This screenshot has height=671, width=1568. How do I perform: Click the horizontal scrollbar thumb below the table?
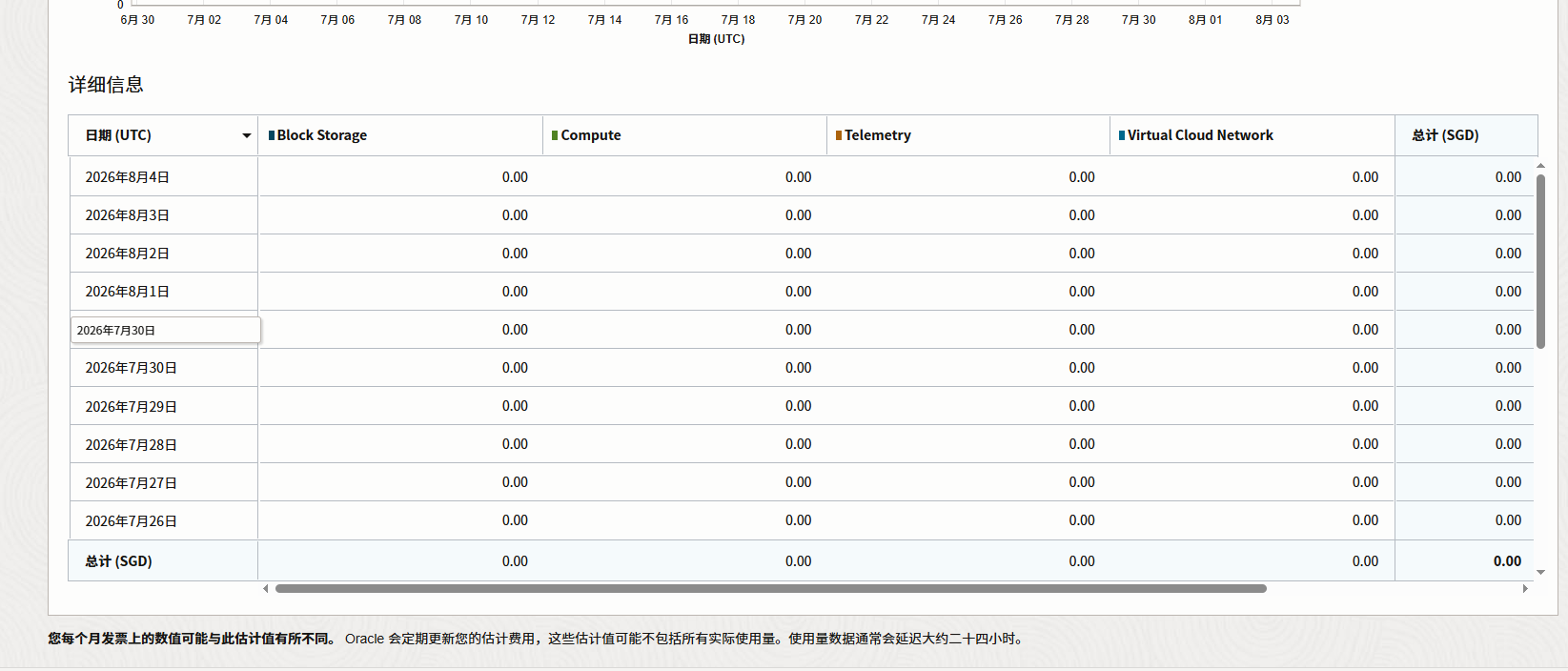(x=771, y=589)
